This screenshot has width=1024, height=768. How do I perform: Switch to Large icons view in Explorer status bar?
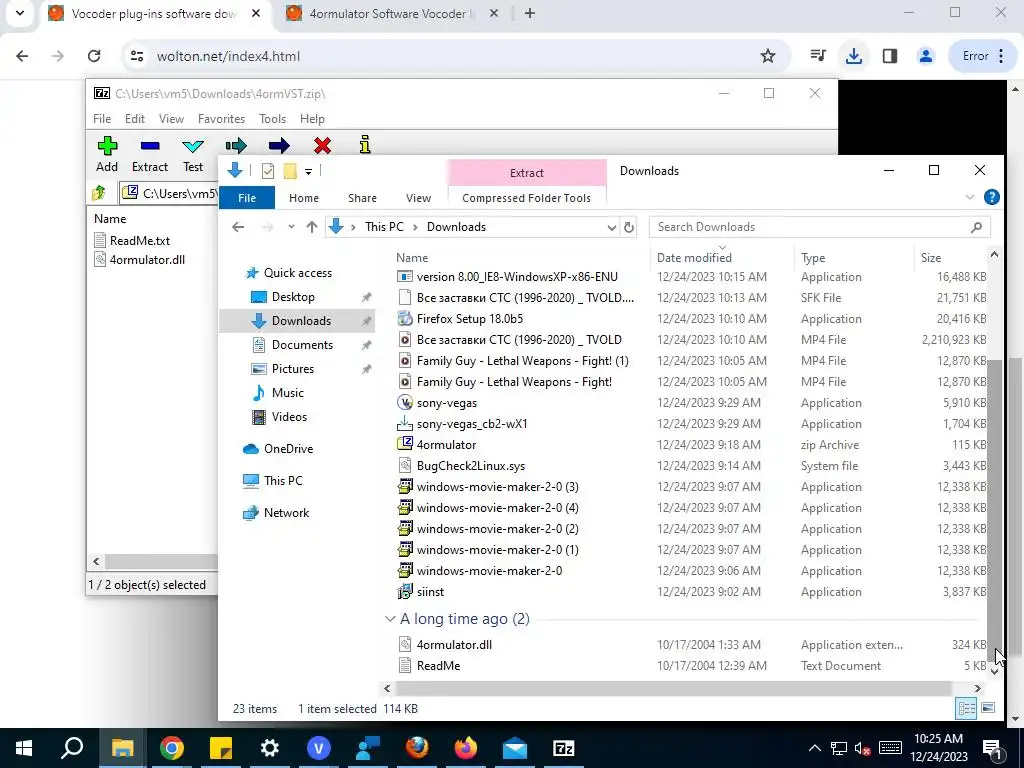click(988, 708)
